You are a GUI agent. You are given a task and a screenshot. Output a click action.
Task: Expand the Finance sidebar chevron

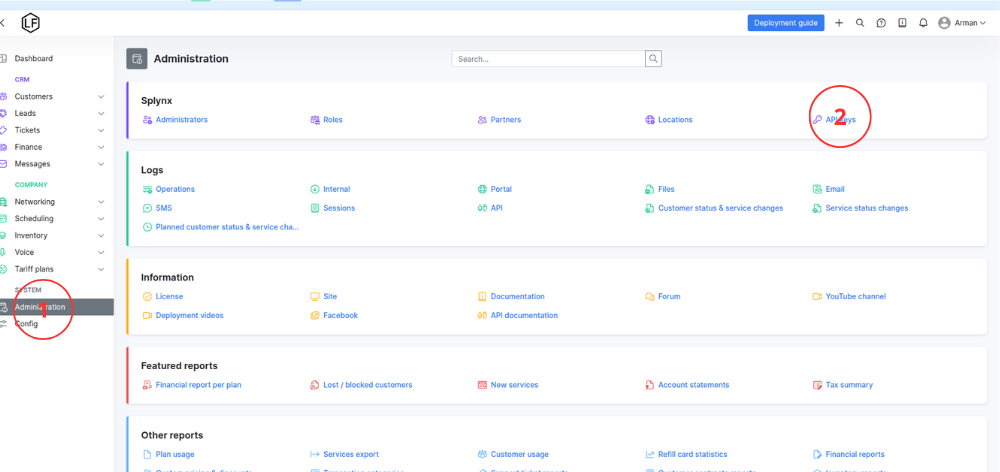tap(101, 147)
